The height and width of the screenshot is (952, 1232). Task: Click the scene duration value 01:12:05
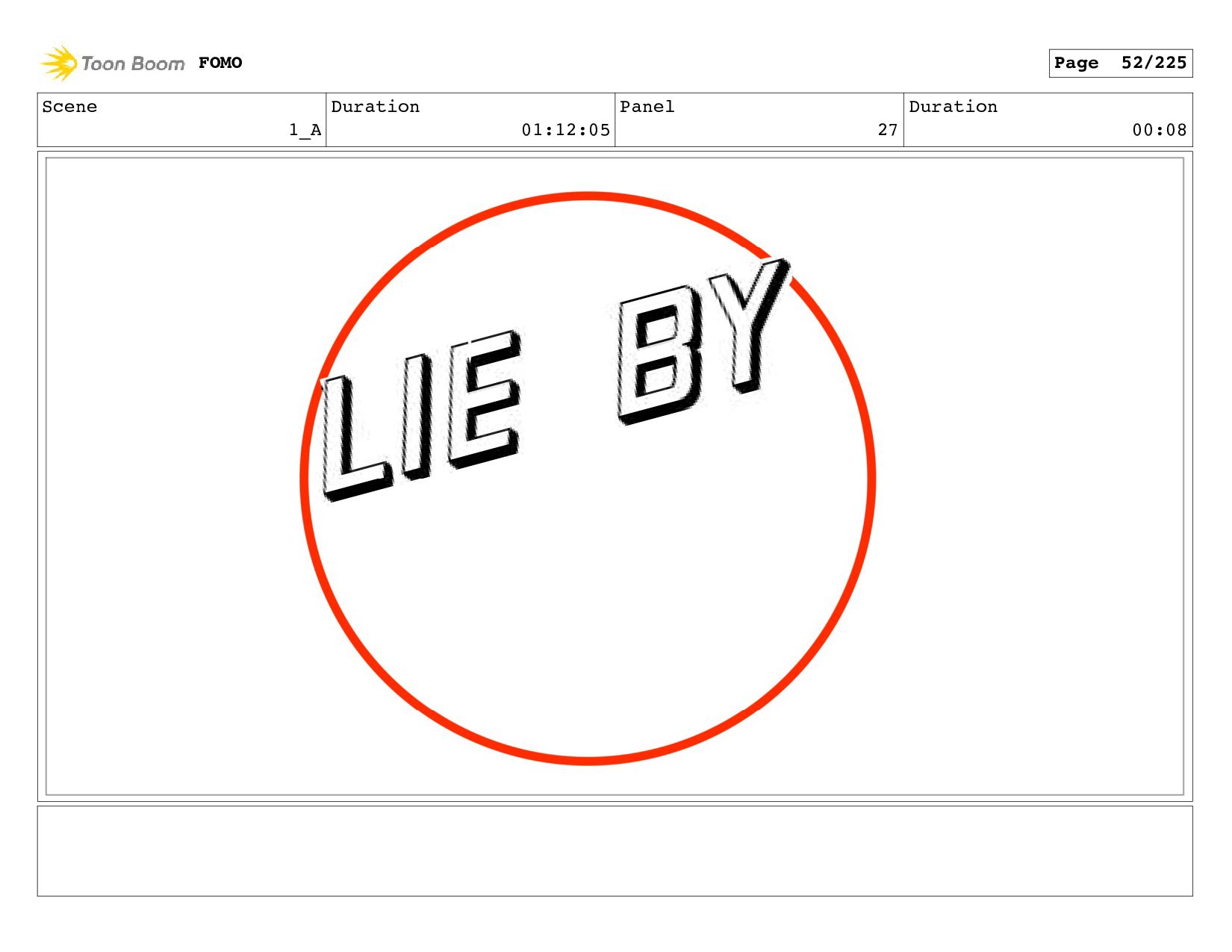(566, 130)
